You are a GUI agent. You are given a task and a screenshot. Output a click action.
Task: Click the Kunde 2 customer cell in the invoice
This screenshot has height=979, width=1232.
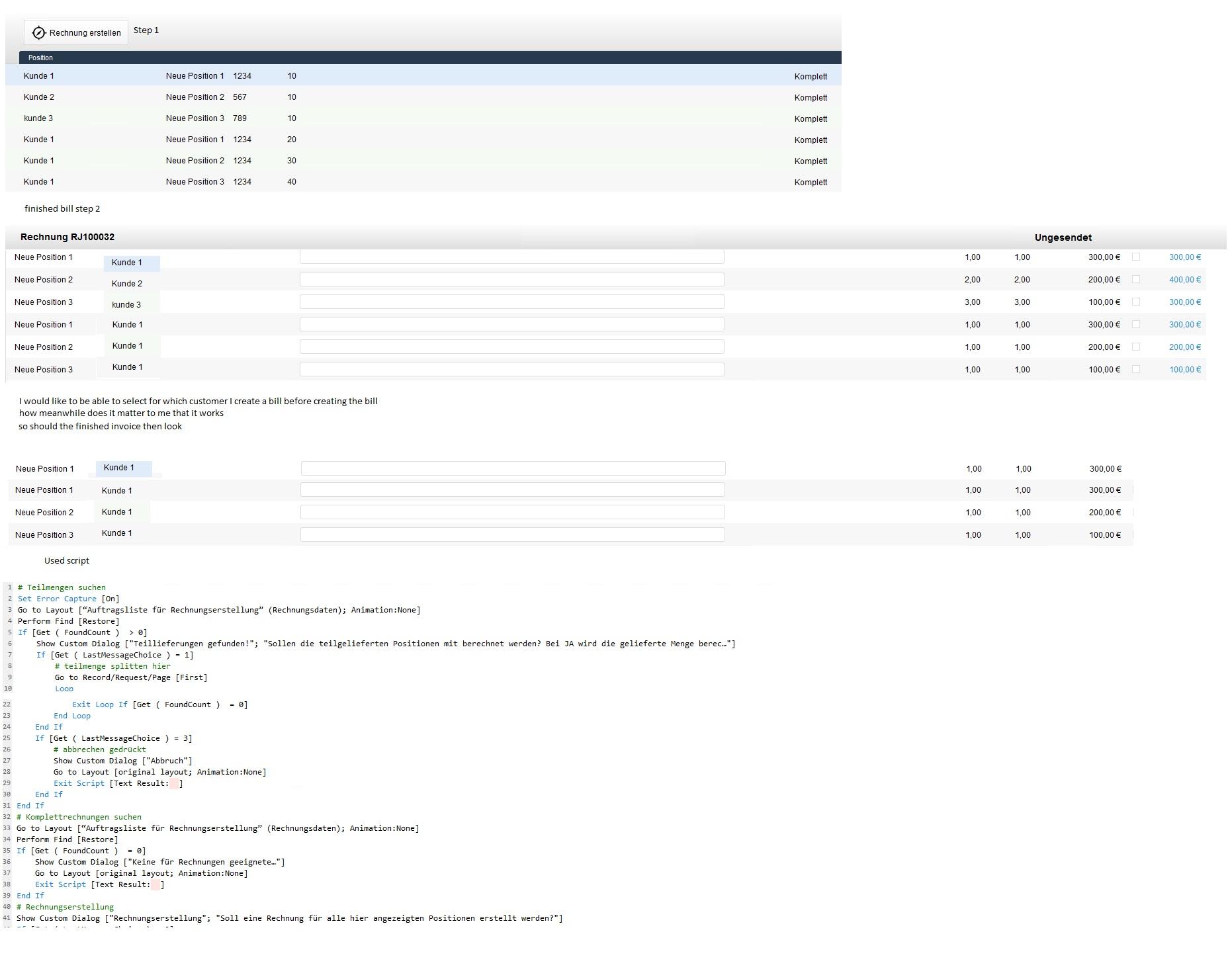(x=127, y=284)
